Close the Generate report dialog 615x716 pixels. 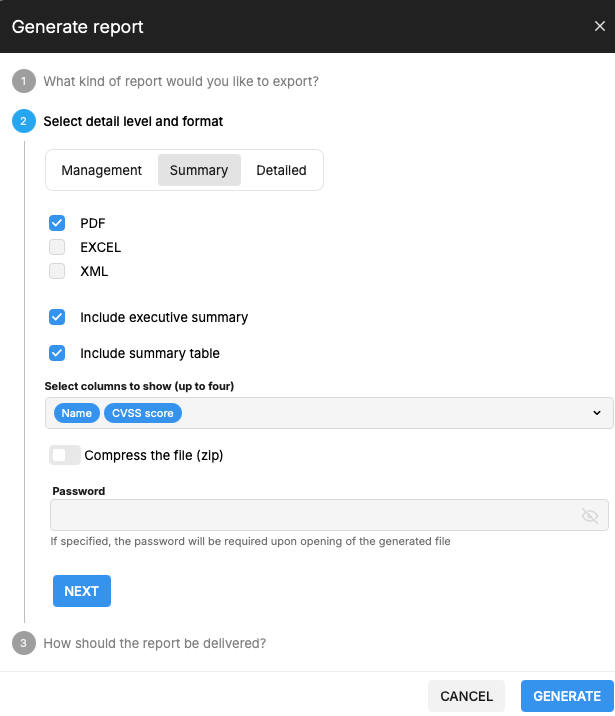[599, 27]
